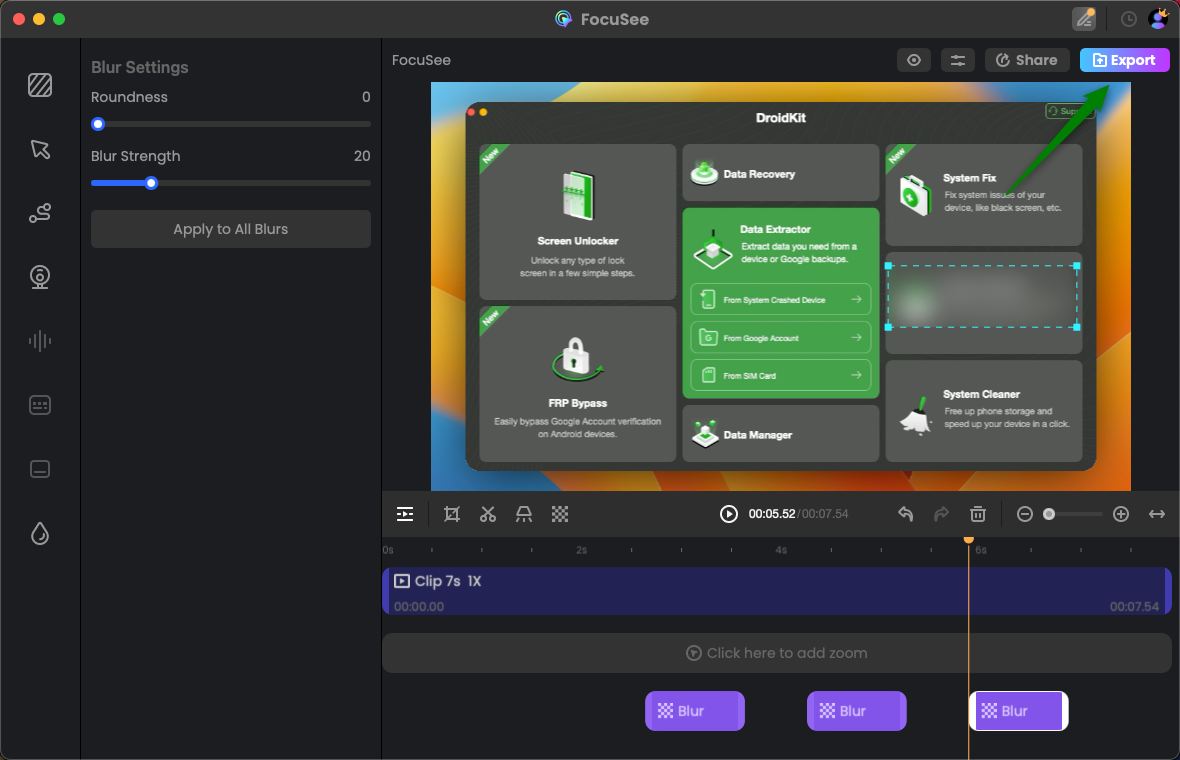This screenshot has height=760, width=1180.
Task: Apply to All Blurs
Action: tap(230, 229)
